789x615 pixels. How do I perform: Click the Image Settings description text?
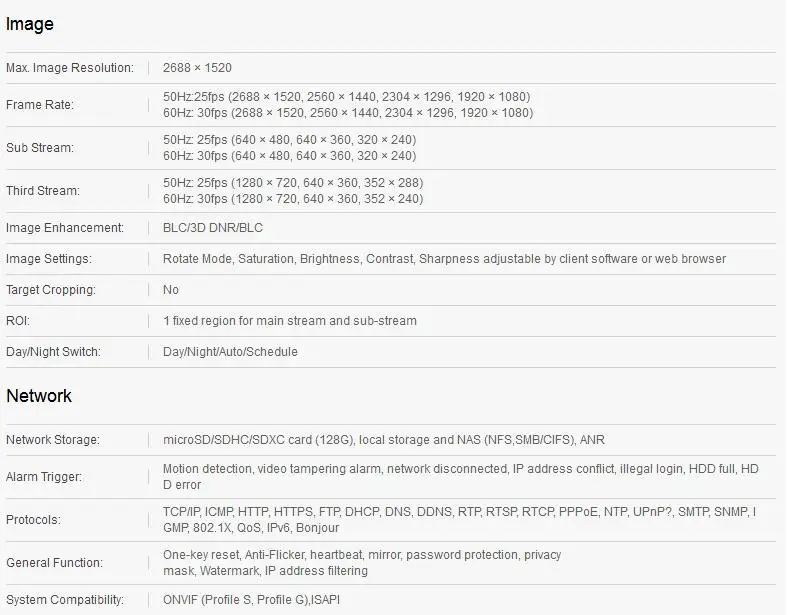click(444, 259)
